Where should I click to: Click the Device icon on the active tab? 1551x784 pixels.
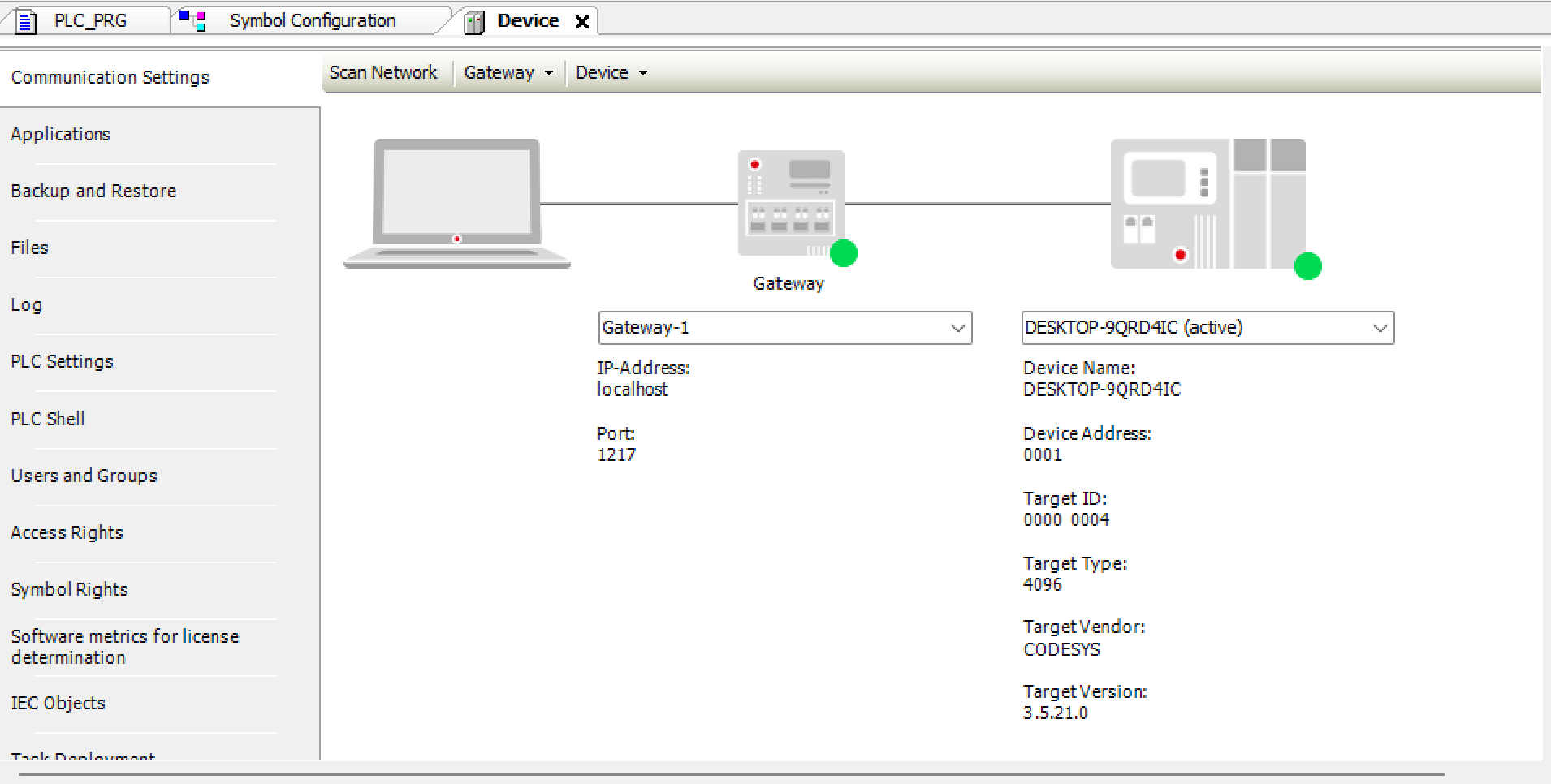coord(473,19)
